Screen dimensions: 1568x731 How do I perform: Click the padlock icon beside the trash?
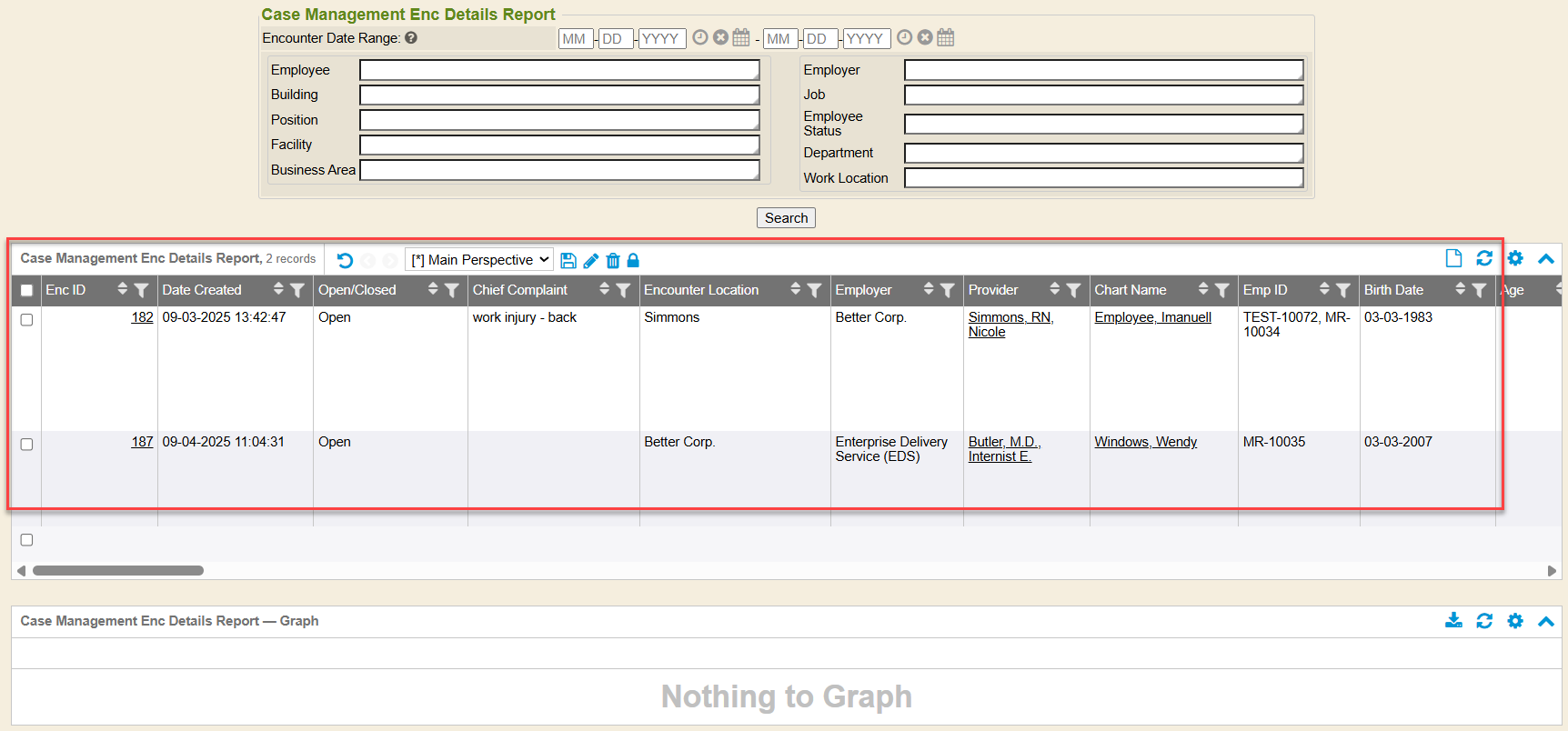(633, 261)
